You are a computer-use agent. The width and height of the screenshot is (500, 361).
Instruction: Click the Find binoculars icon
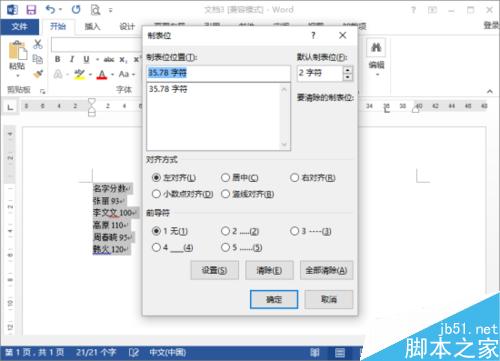(376, 47)
